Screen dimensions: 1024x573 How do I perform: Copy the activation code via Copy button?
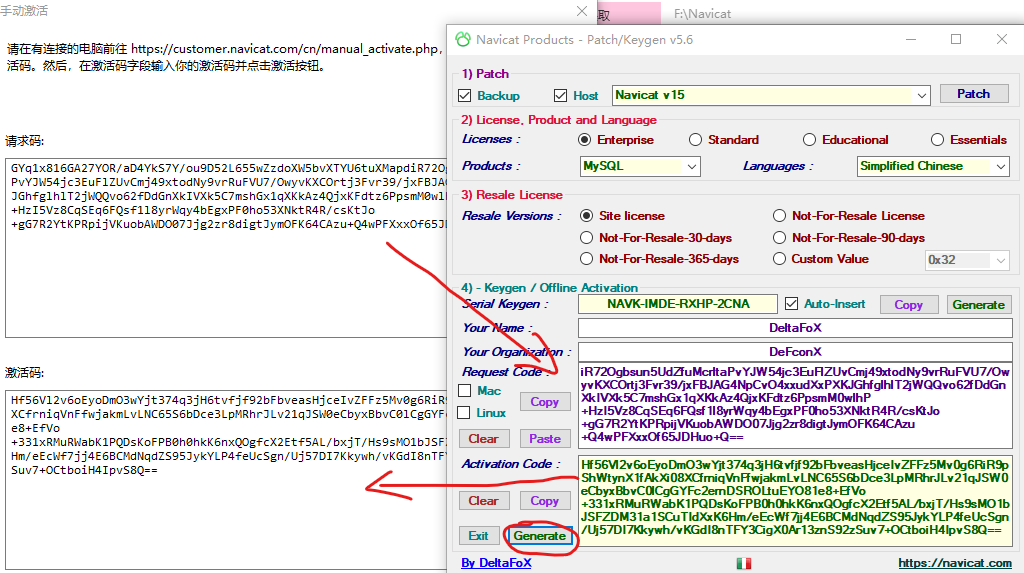tap(544, 501)
